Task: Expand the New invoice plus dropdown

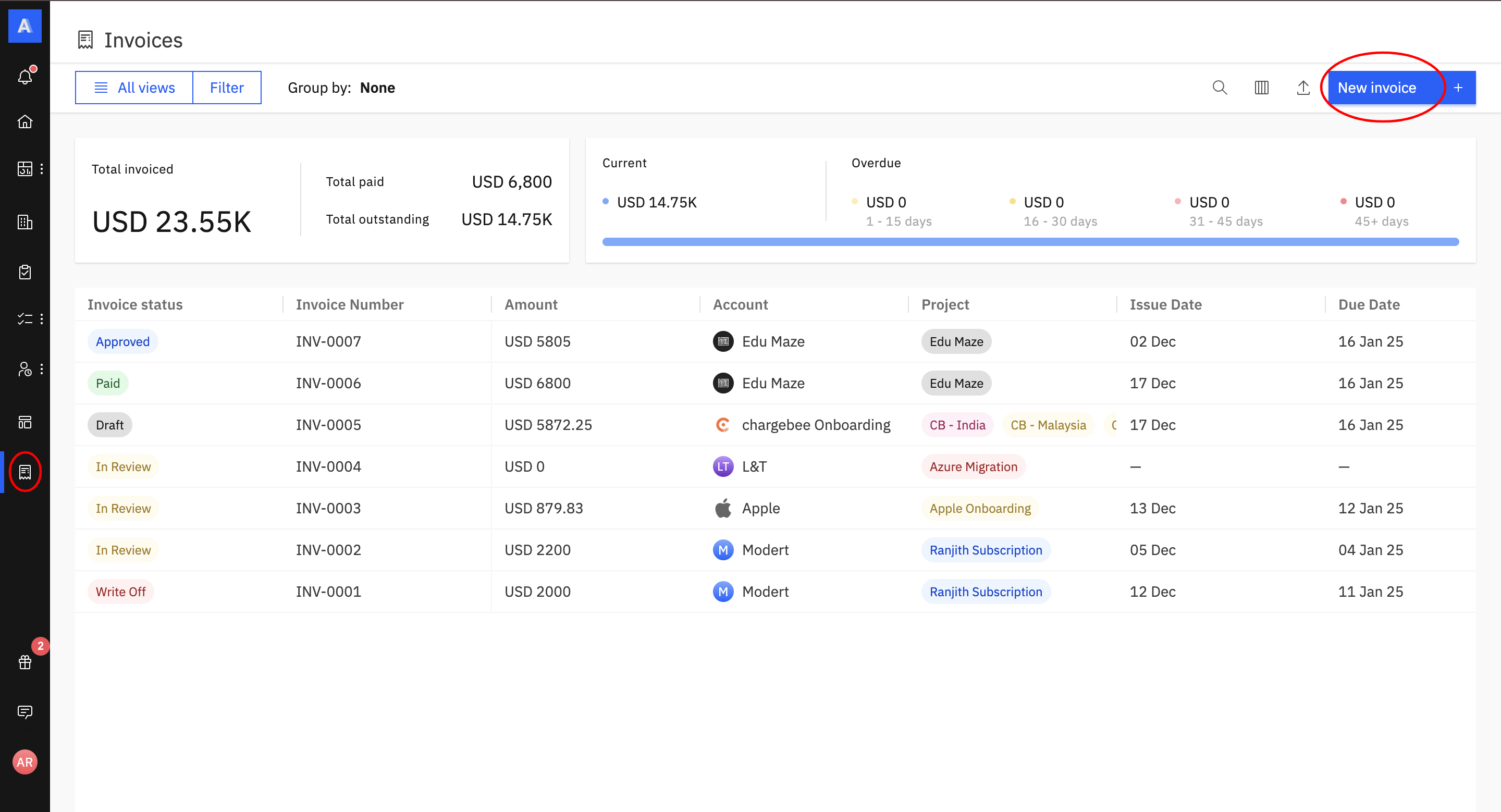Action: (x=1458, y=88)
